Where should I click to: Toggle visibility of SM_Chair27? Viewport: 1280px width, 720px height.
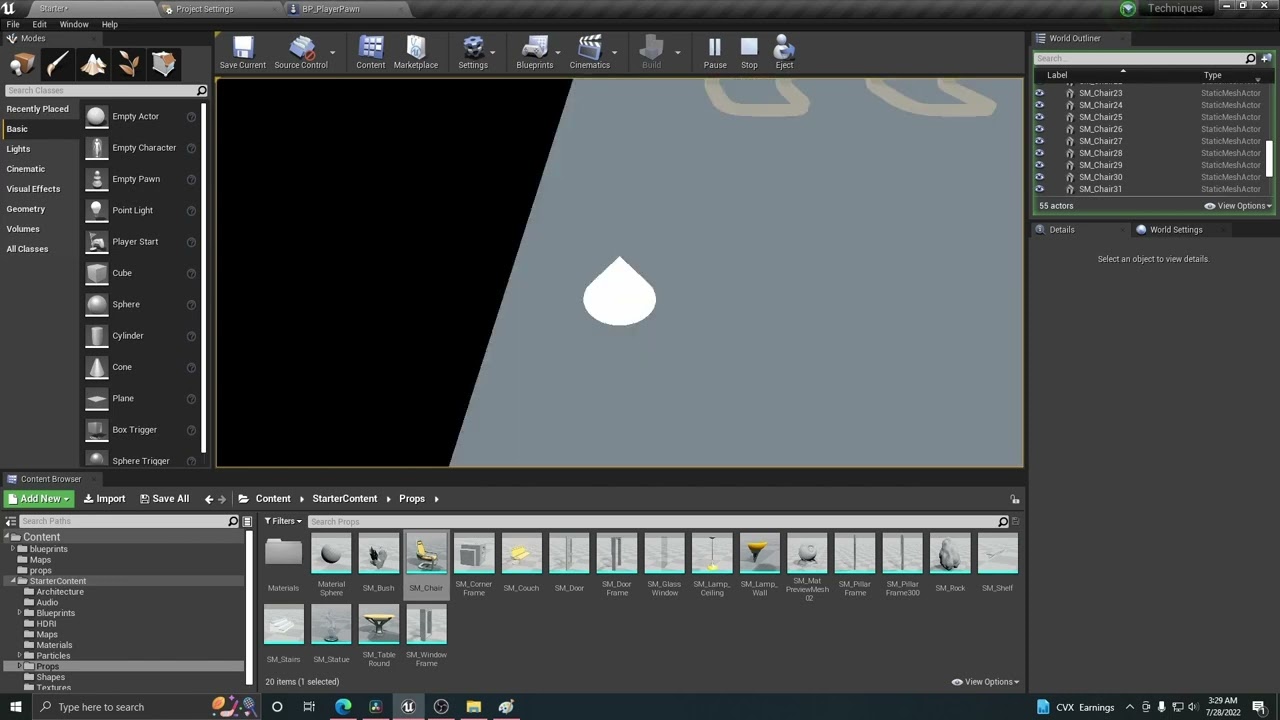point(1039,141)
